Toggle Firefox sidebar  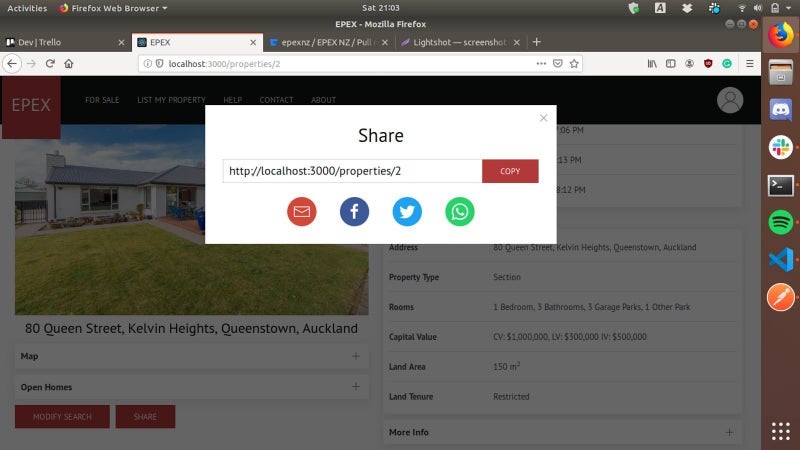coord(670,64)
